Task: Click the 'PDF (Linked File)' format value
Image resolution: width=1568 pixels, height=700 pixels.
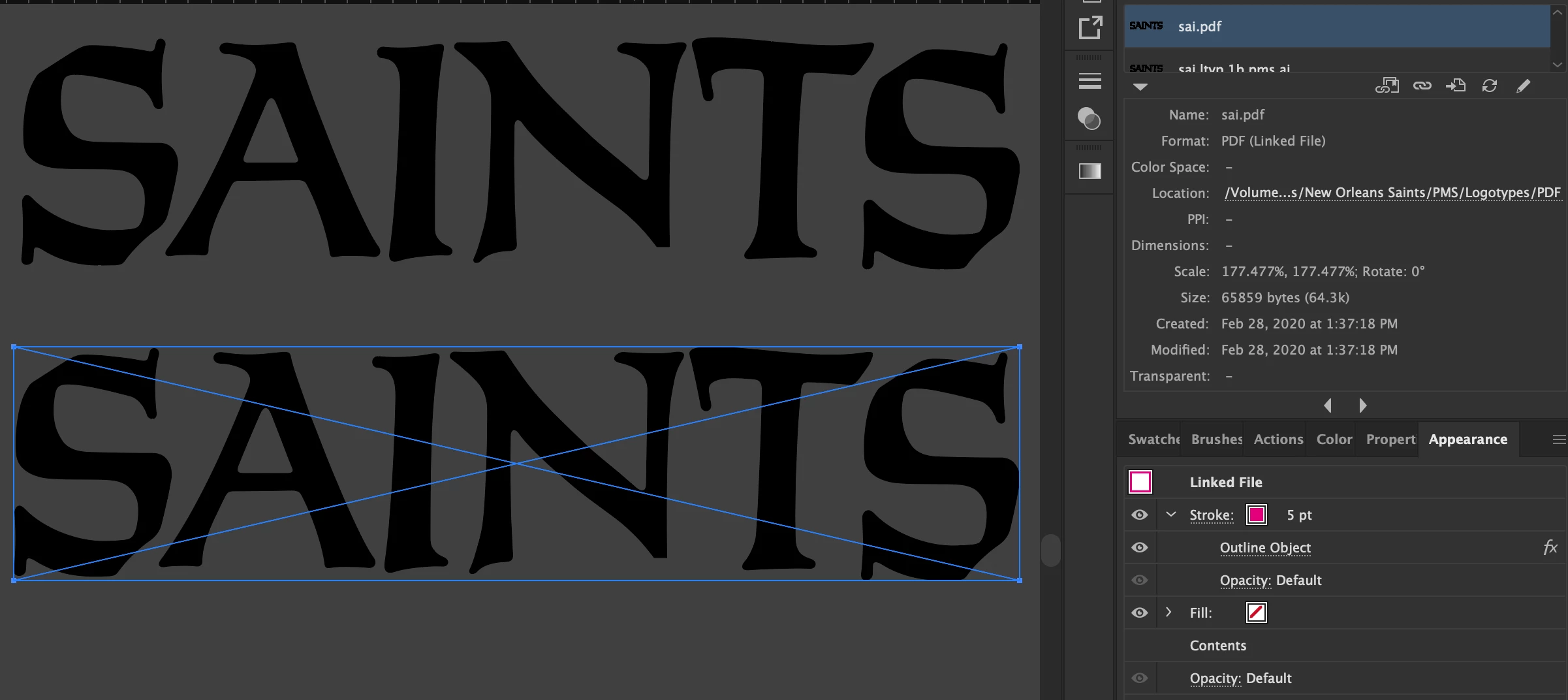Action: click(x=1273, y=141)
